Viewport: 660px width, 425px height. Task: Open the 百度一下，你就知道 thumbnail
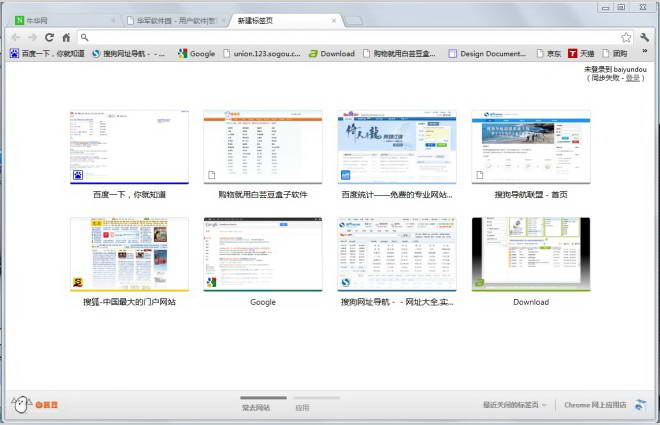pyautogui.click(x=129, y=147)
